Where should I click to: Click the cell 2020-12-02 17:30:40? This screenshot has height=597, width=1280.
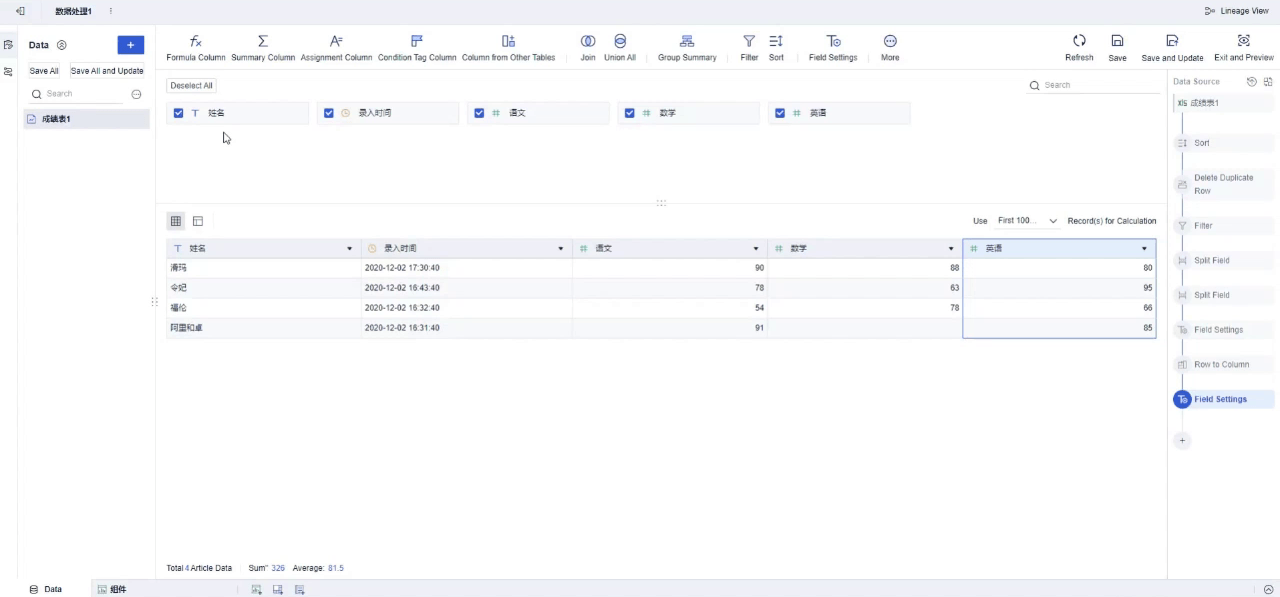(467, 268)
